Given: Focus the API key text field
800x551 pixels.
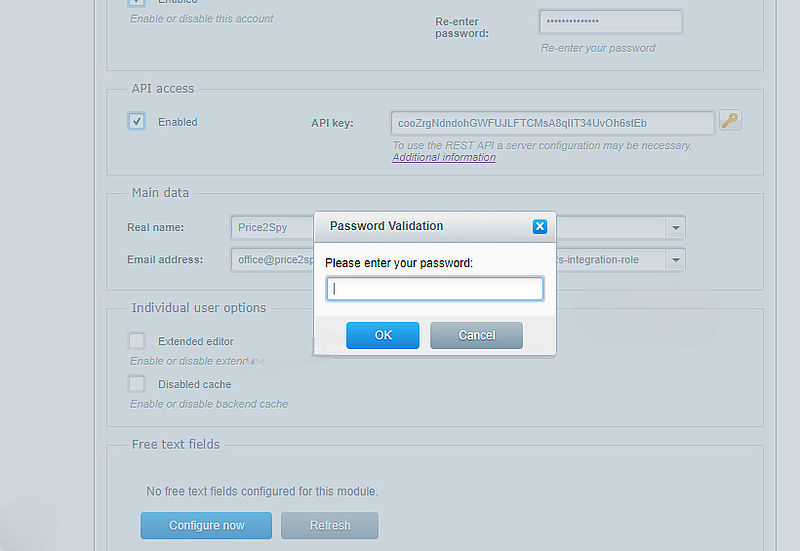Looking at the screenshot, I should click(553, 123).
